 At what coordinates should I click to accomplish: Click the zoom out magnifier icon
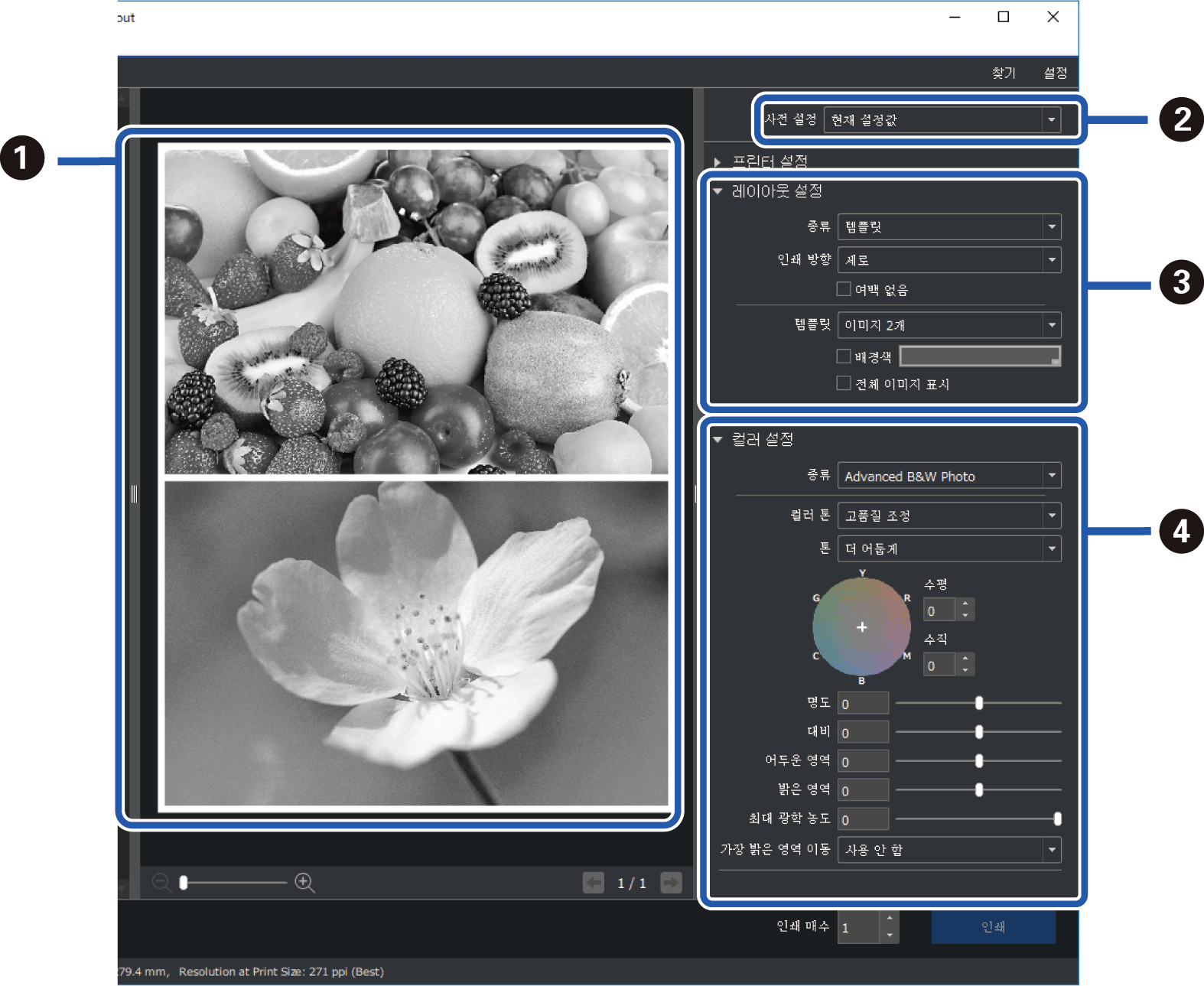161,883
